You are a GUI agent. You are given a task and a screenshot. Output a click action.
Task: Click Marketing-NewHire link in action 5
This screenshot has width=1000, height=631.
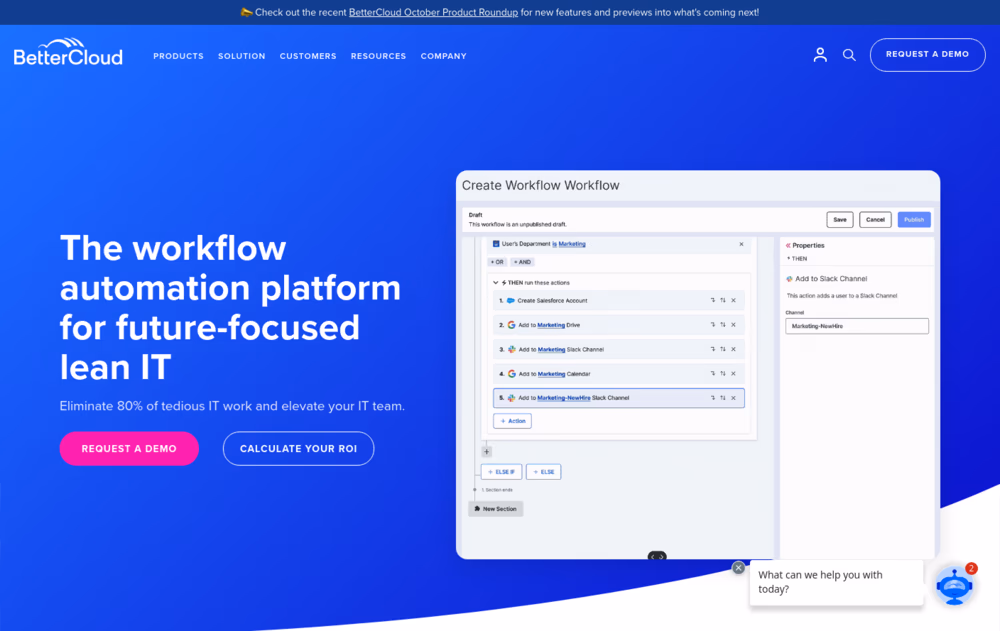tap(564, 397)
